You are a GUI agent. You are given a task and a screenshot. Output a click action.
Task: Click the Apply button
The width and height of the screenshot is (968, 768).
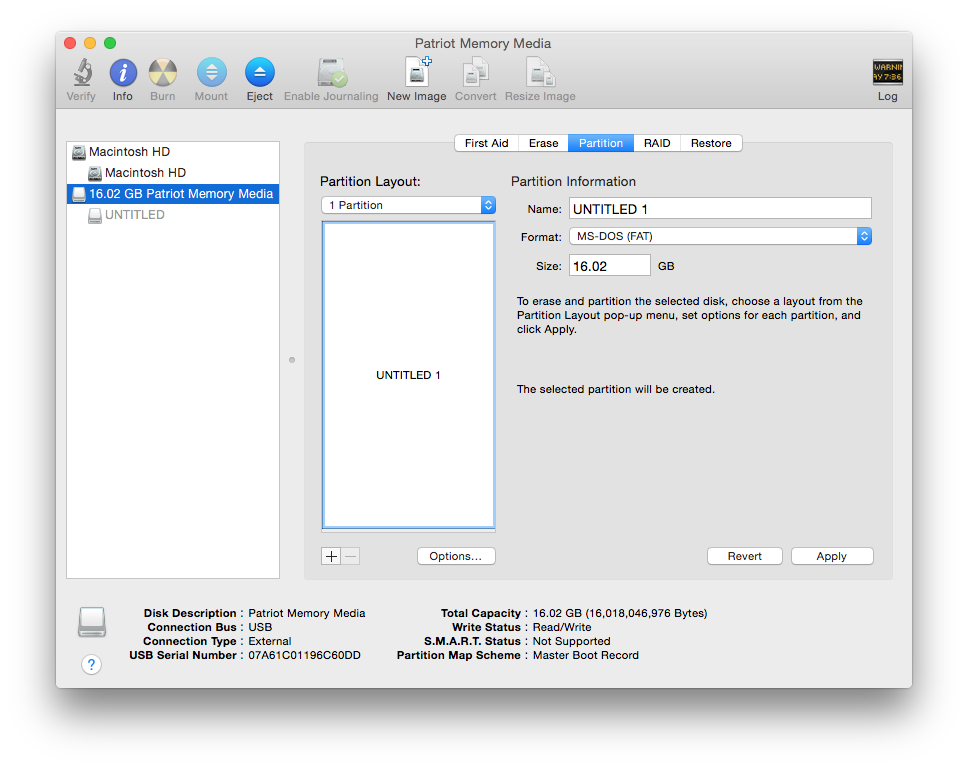click(832, 556)
